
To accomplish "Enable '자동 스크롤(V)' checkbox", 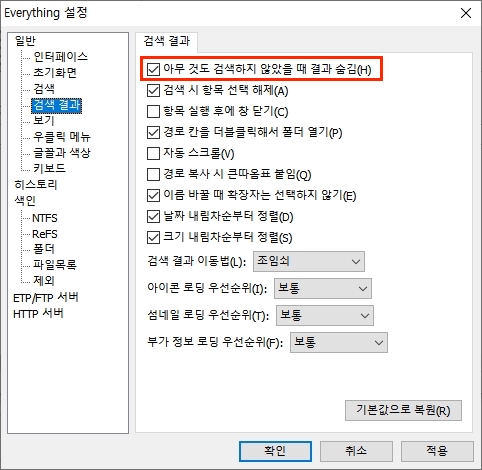I will (x=153, y=154).
